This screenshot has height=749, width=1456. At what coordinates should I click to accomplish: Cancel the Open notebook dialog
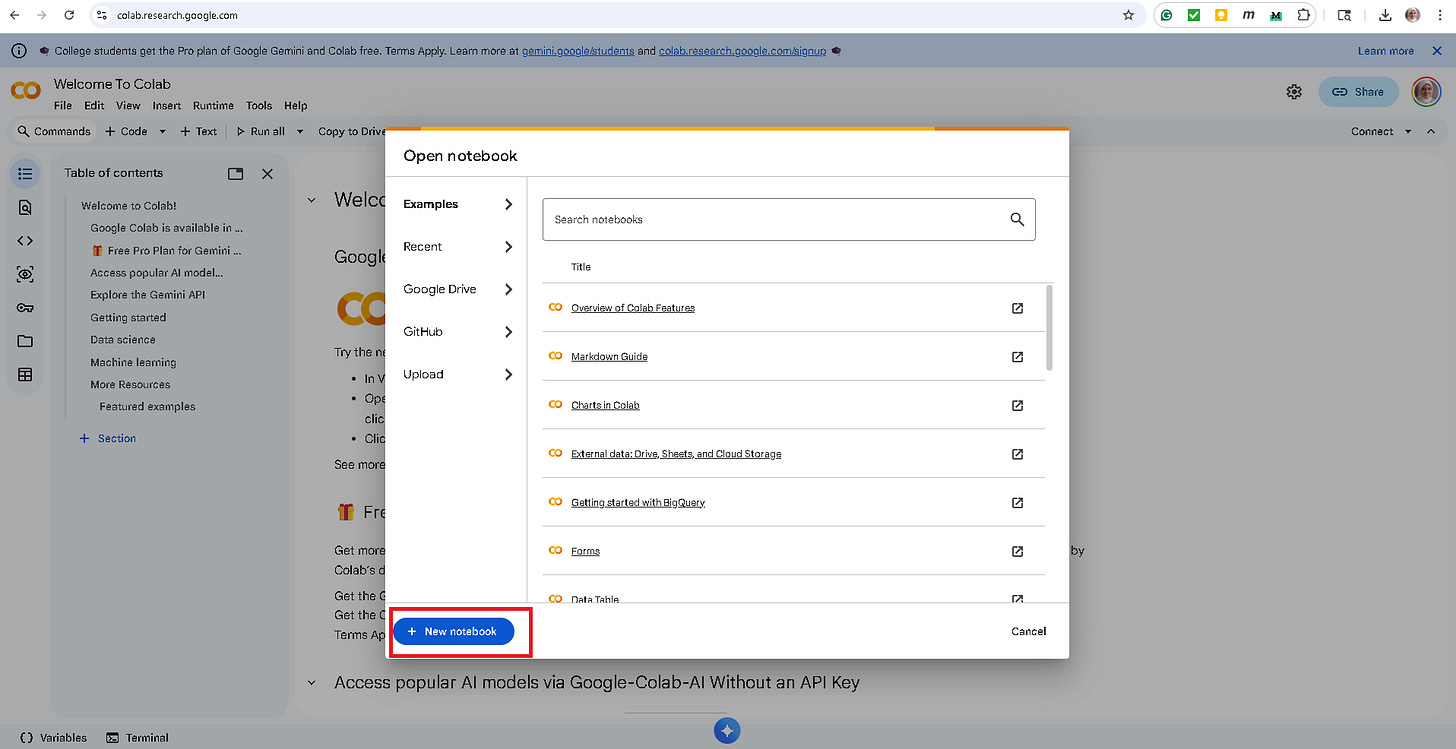click(x=1028, y=631)
